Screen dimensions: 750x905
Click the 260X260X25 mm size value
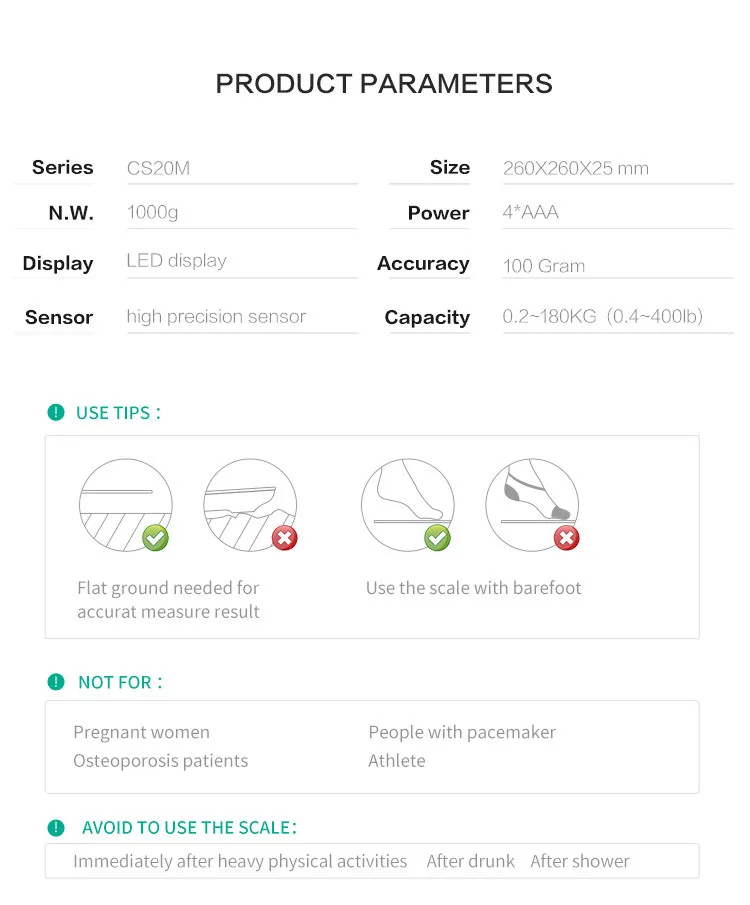coord(575,168)
